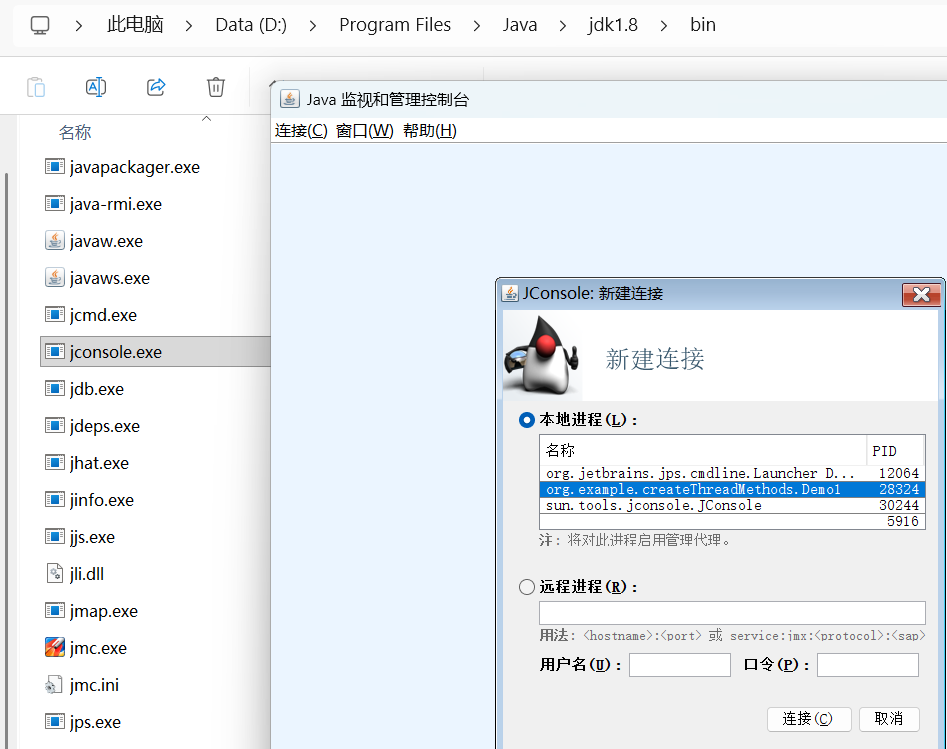The image size is (947, 749).
Task: Select org.jetbrains.jps.cmdline.Launcher process row
Action: coord(732,473)
